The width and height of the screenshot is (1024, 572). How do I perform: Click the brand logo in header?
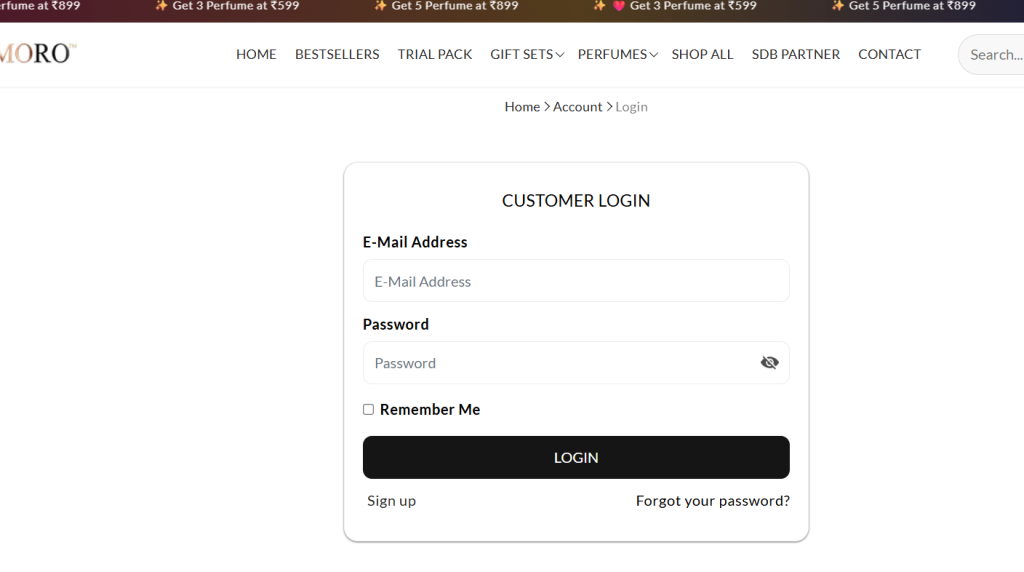click(38, 54)
